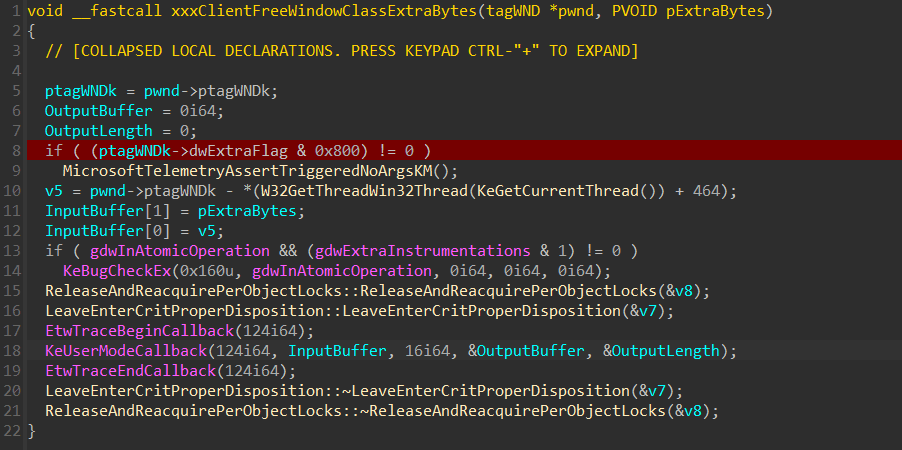
Task: Click pExtraBytes parameter in the function signature
Action: pyautogui.click(x=716, y=12)
